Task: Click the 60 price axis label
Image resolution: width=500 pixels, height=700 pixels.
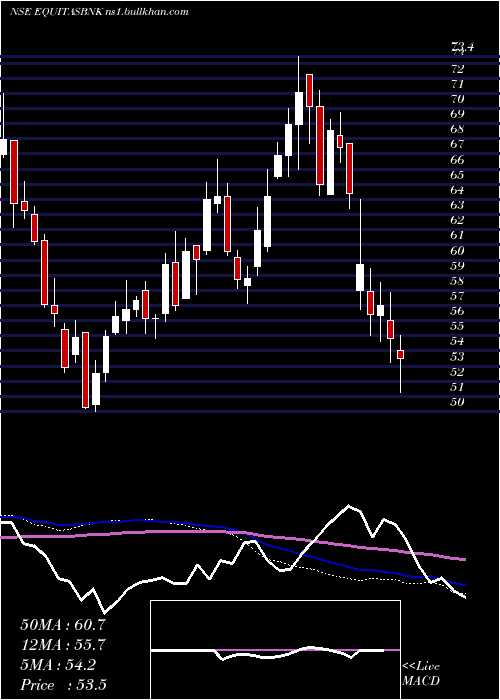Action: [x=457, y=251]
